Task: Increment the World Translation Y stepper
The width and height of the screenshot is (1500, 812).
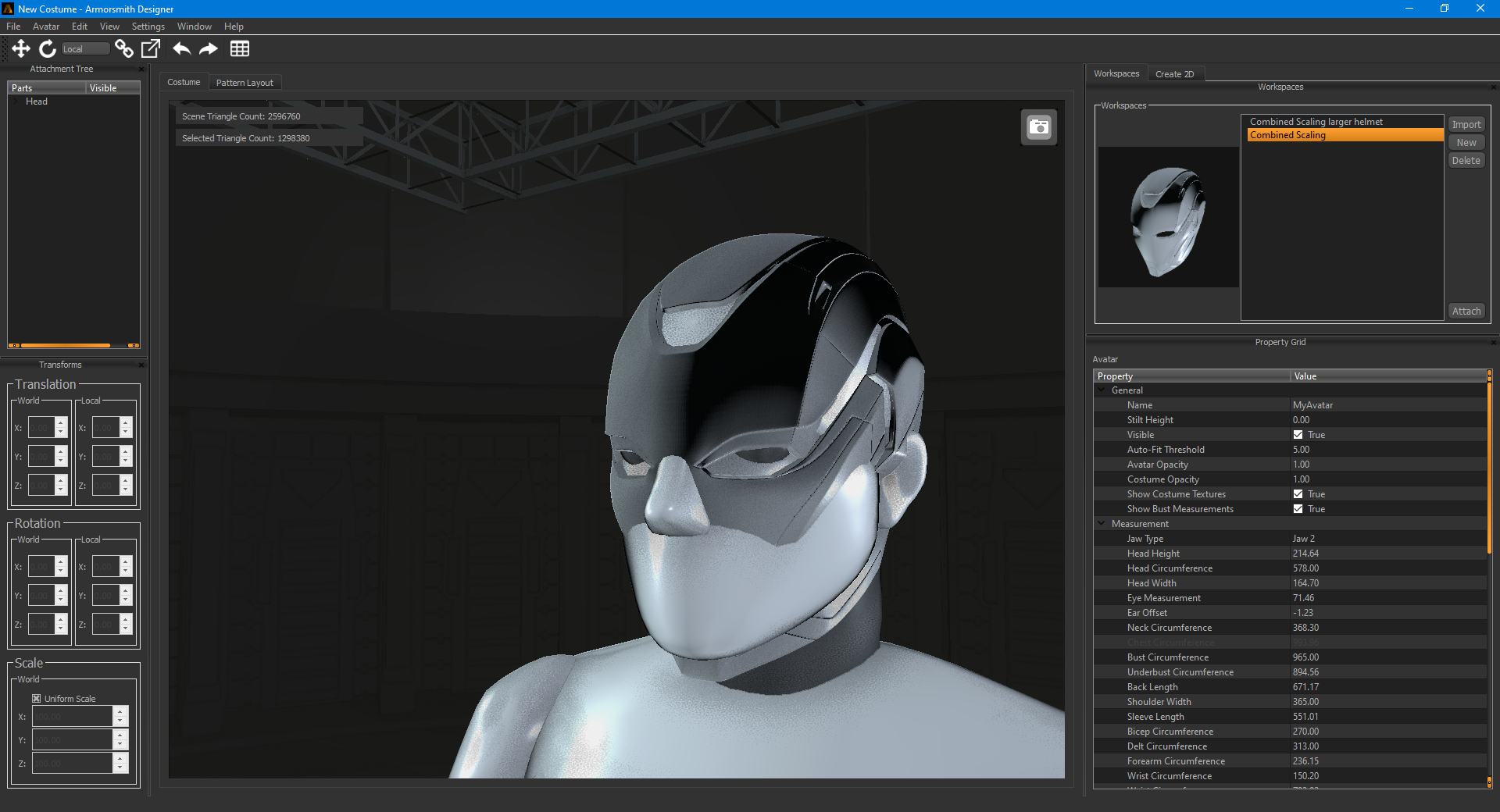Action: click(61, 451)
